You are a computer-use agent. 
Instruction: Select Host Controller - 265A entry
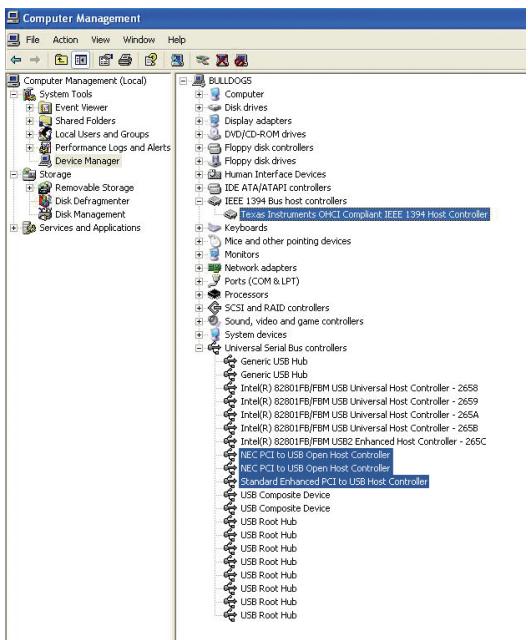[359, 415]
